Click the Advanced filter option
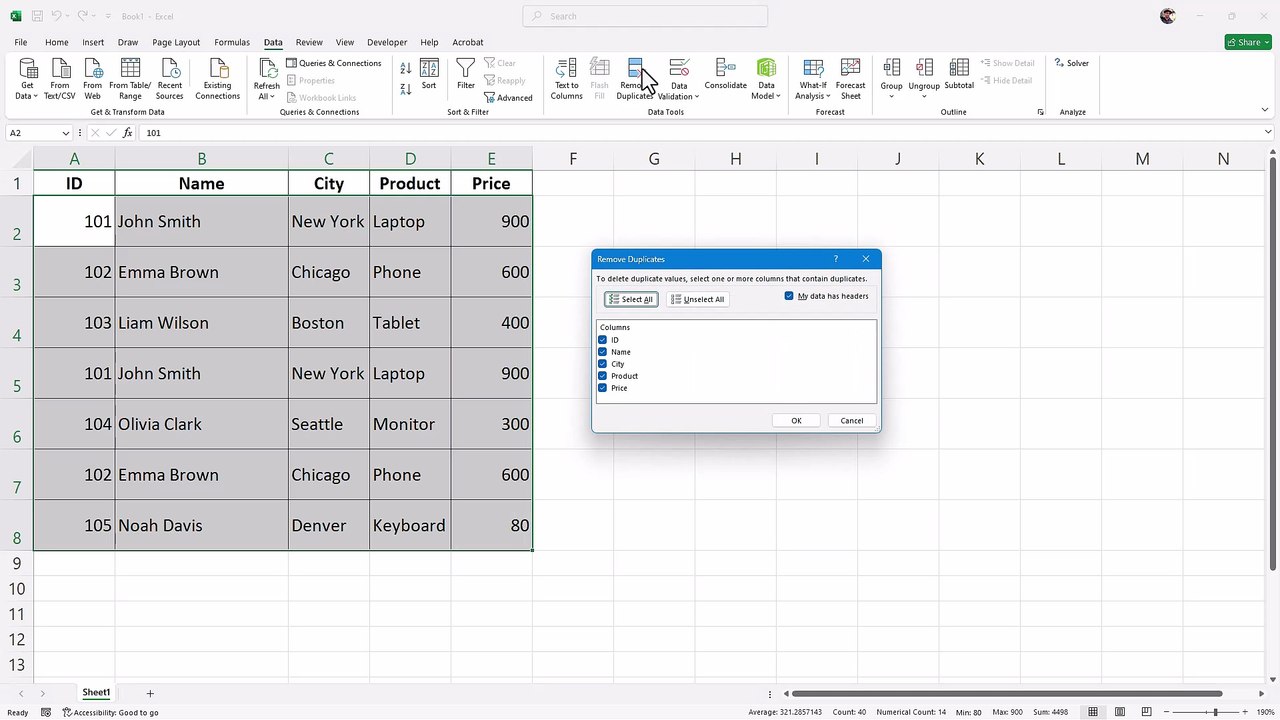The image size is (1280, 720). [x=508, y=98]
